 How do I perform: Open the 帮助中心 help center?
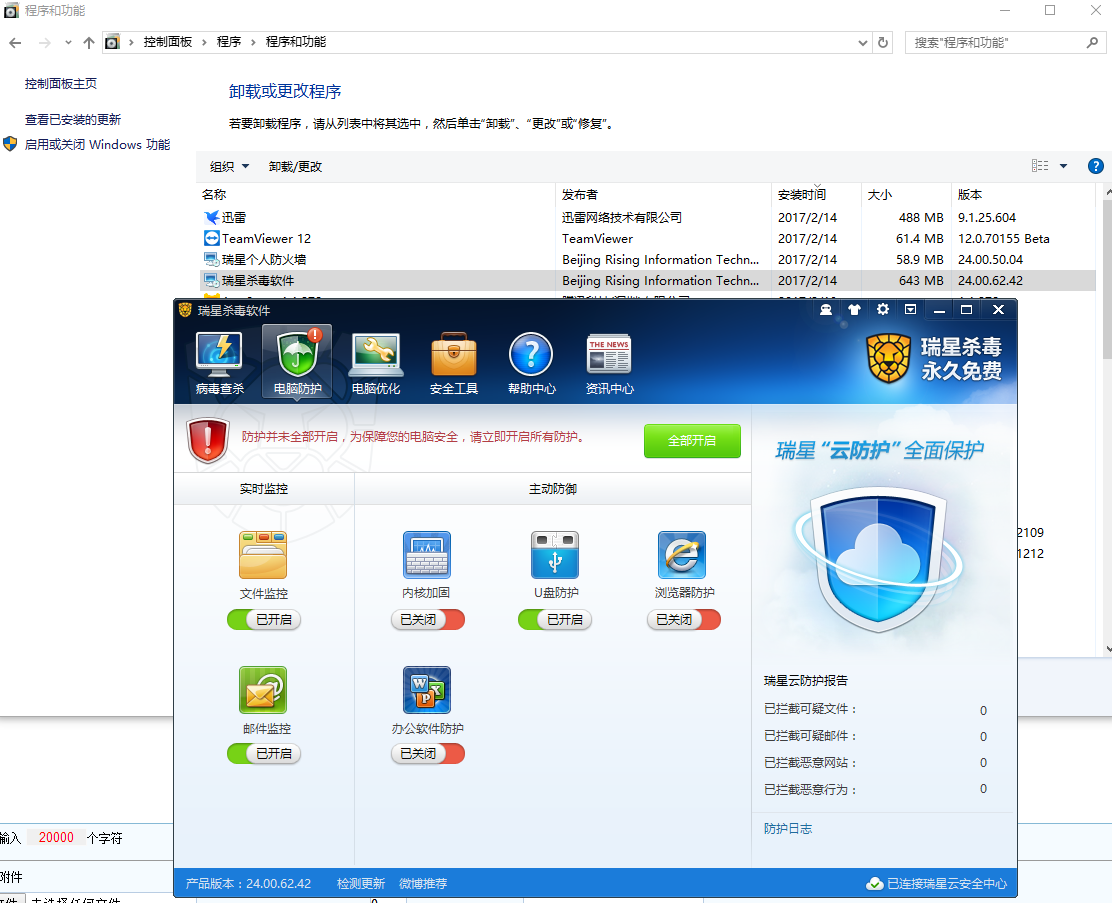click(531, 363)
